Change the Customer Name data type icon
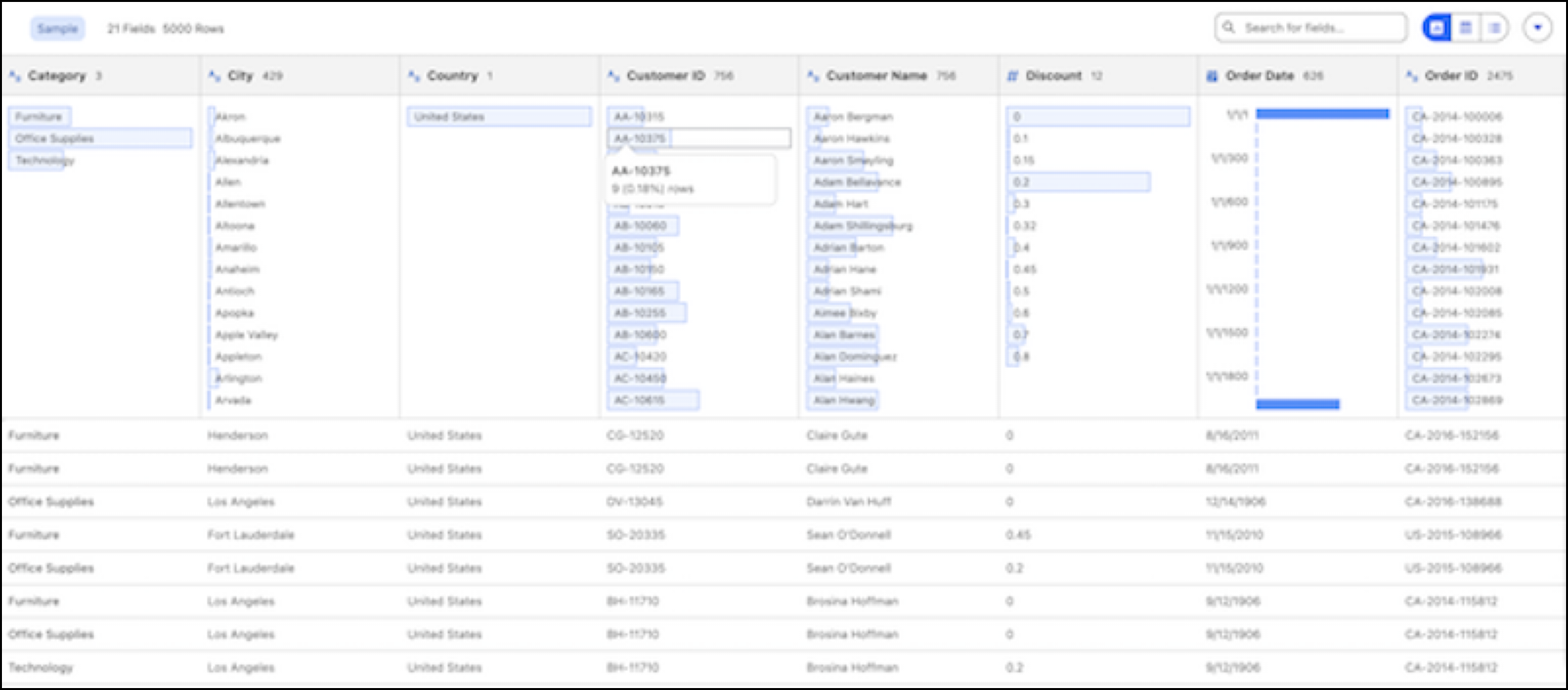 (x=813, y=76)
